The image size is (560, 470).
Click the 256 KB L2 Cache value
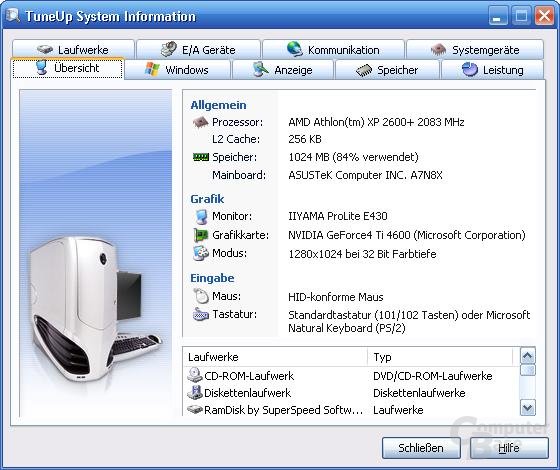point(305,139)
